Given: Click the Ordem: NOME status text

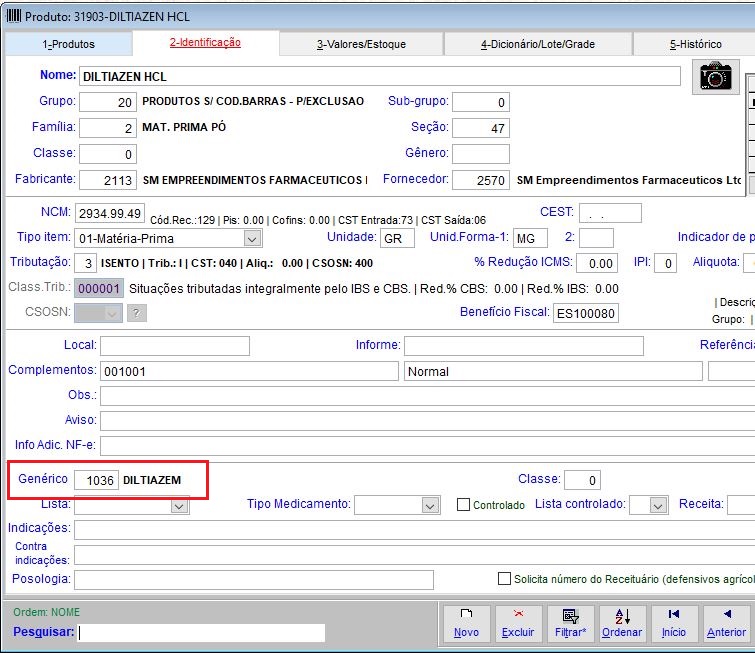Looking at the screenshot, I should (46, 612).
